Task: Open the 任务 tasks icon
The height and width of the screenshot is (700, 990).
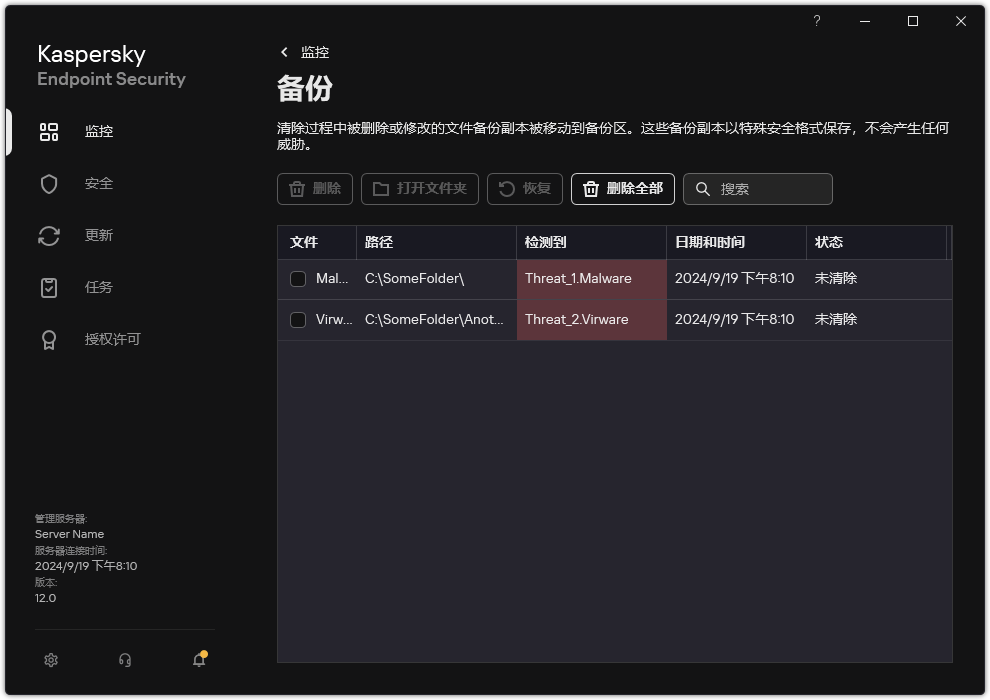Action: [48, 287]
